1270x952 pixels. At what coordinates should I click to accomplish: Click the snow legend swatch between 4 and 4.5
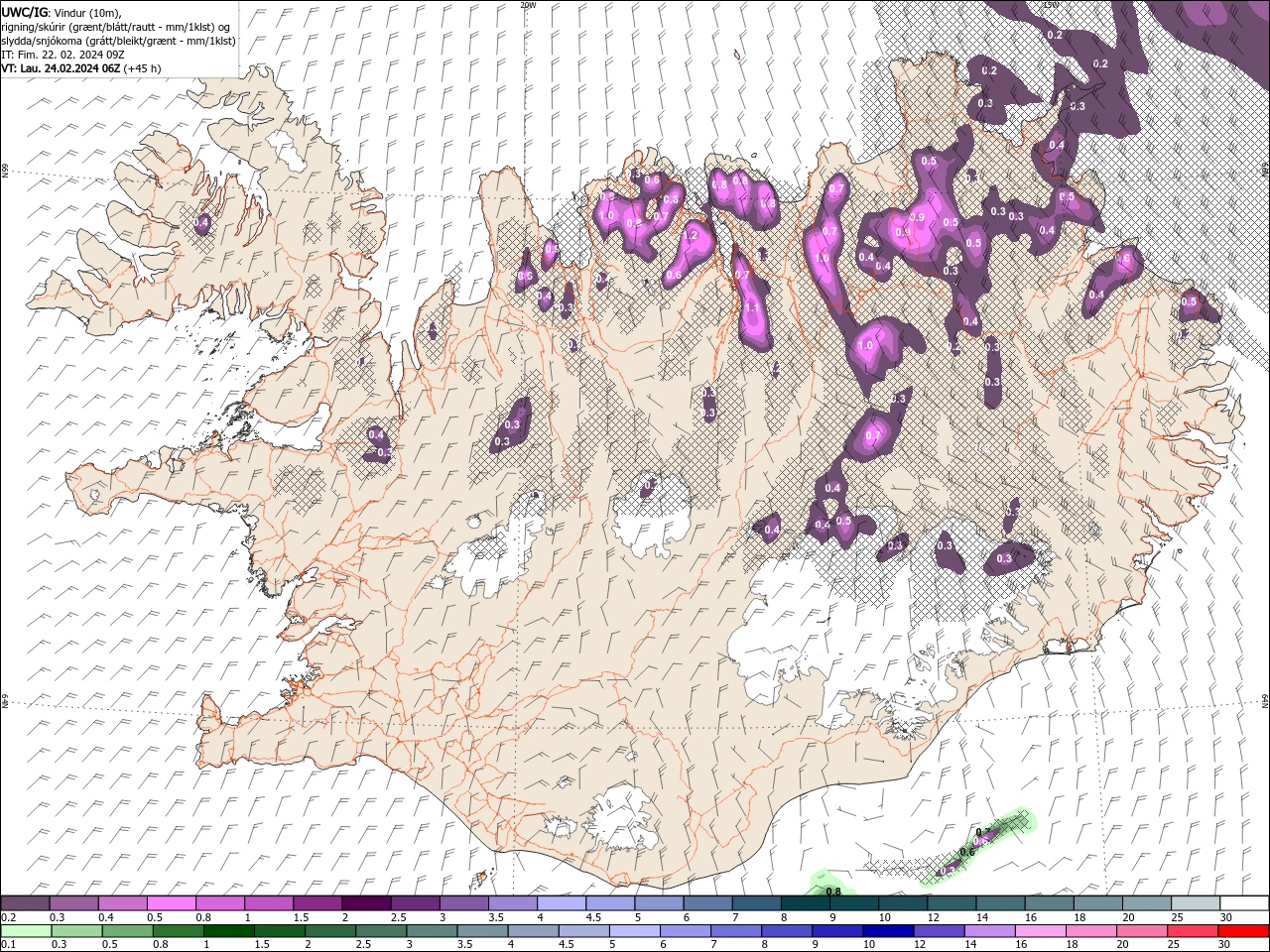pyautogui.click(x=562, y=903)
